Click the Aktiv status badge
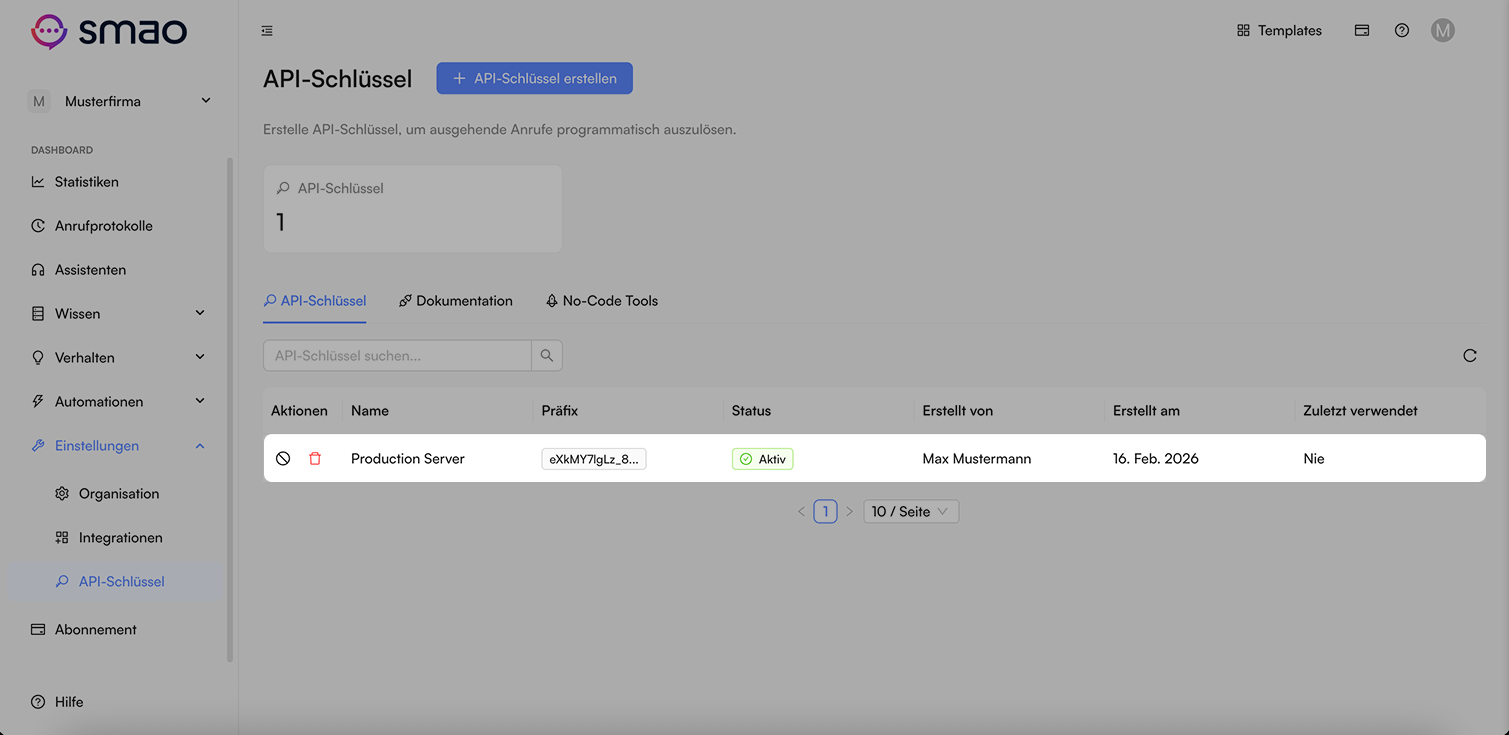The image size is (1509, 735). pos(763,459)
